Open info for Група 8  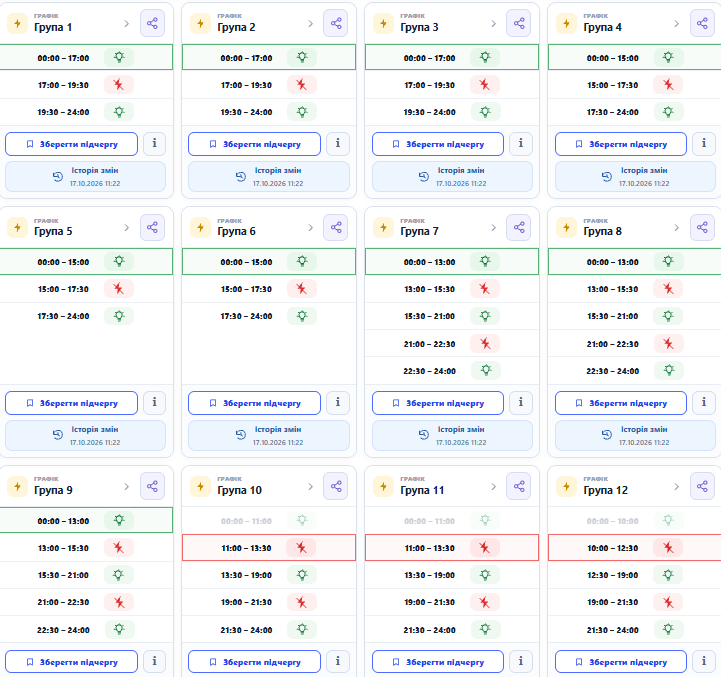pos(704,403)
